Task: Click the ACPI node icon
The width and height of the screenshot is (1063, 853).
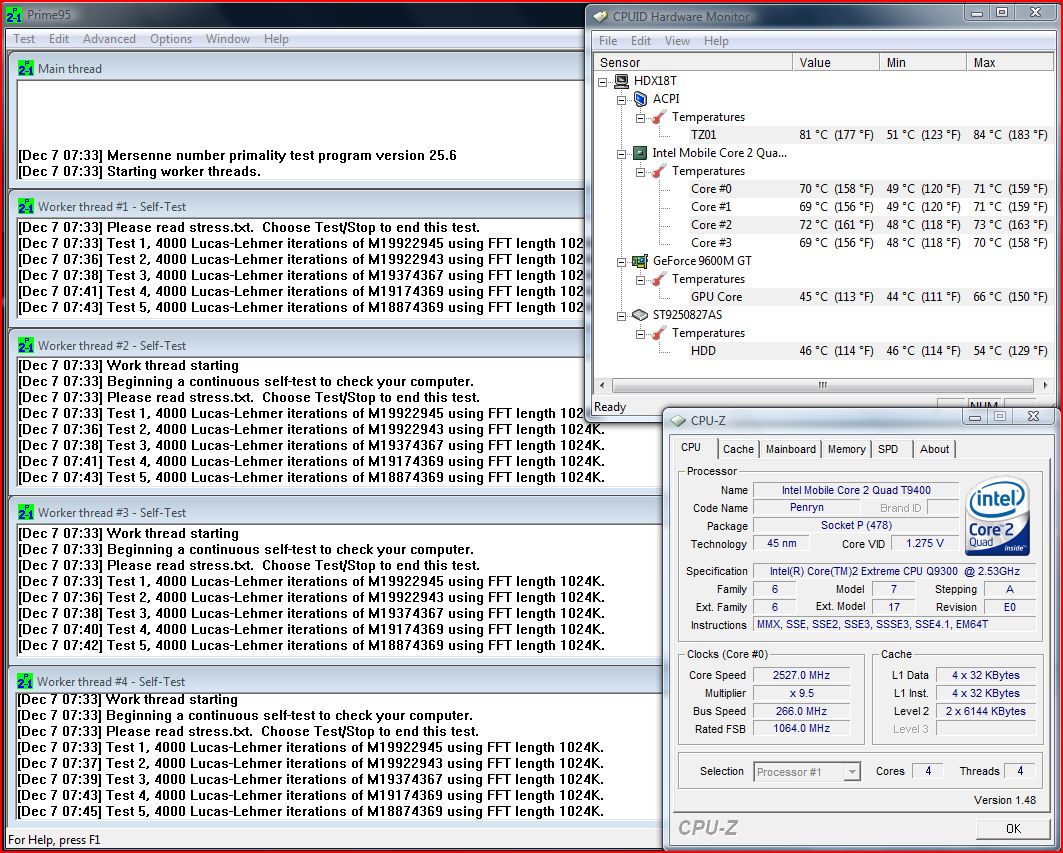Action: click(x=641, y=99)
